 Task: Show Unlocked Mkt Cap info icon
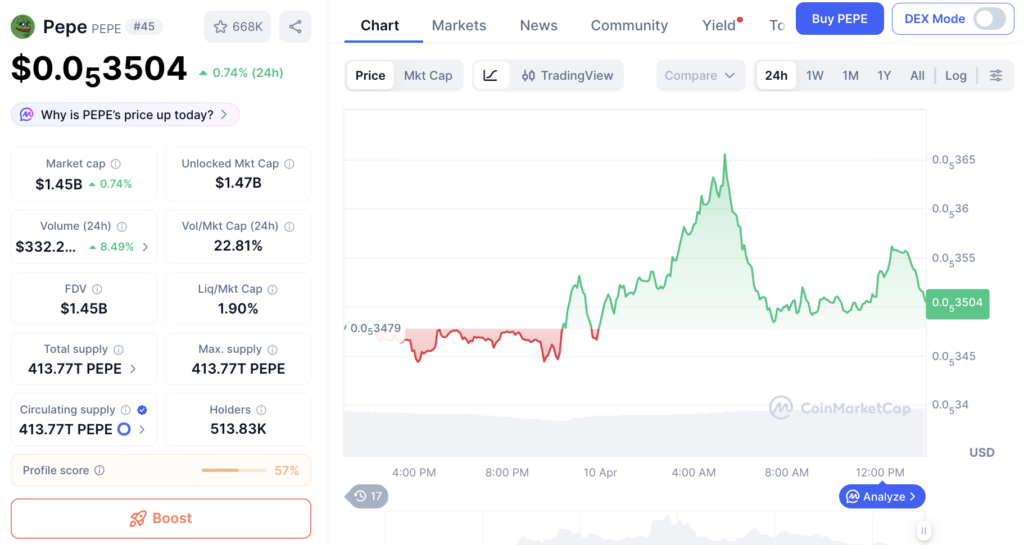(x=289, y=164)
